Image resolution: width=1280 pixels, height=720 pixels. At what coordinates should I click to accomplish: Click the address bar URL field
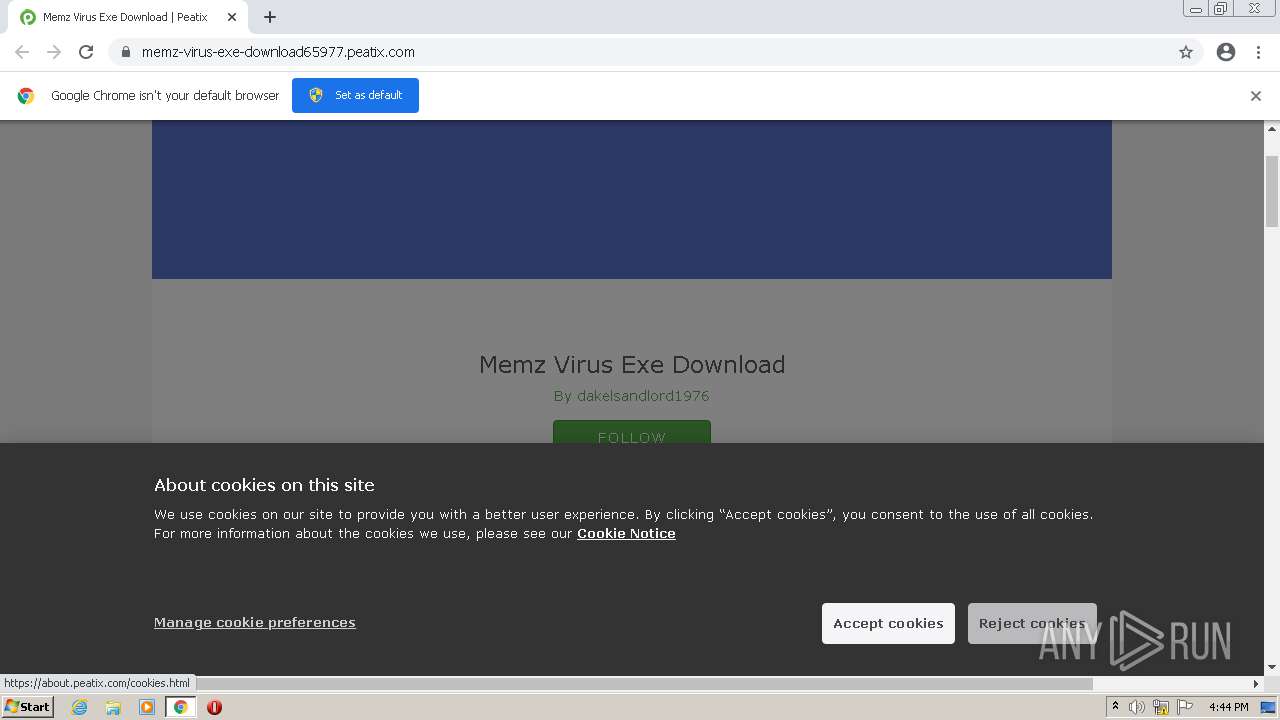coord(640,52)
